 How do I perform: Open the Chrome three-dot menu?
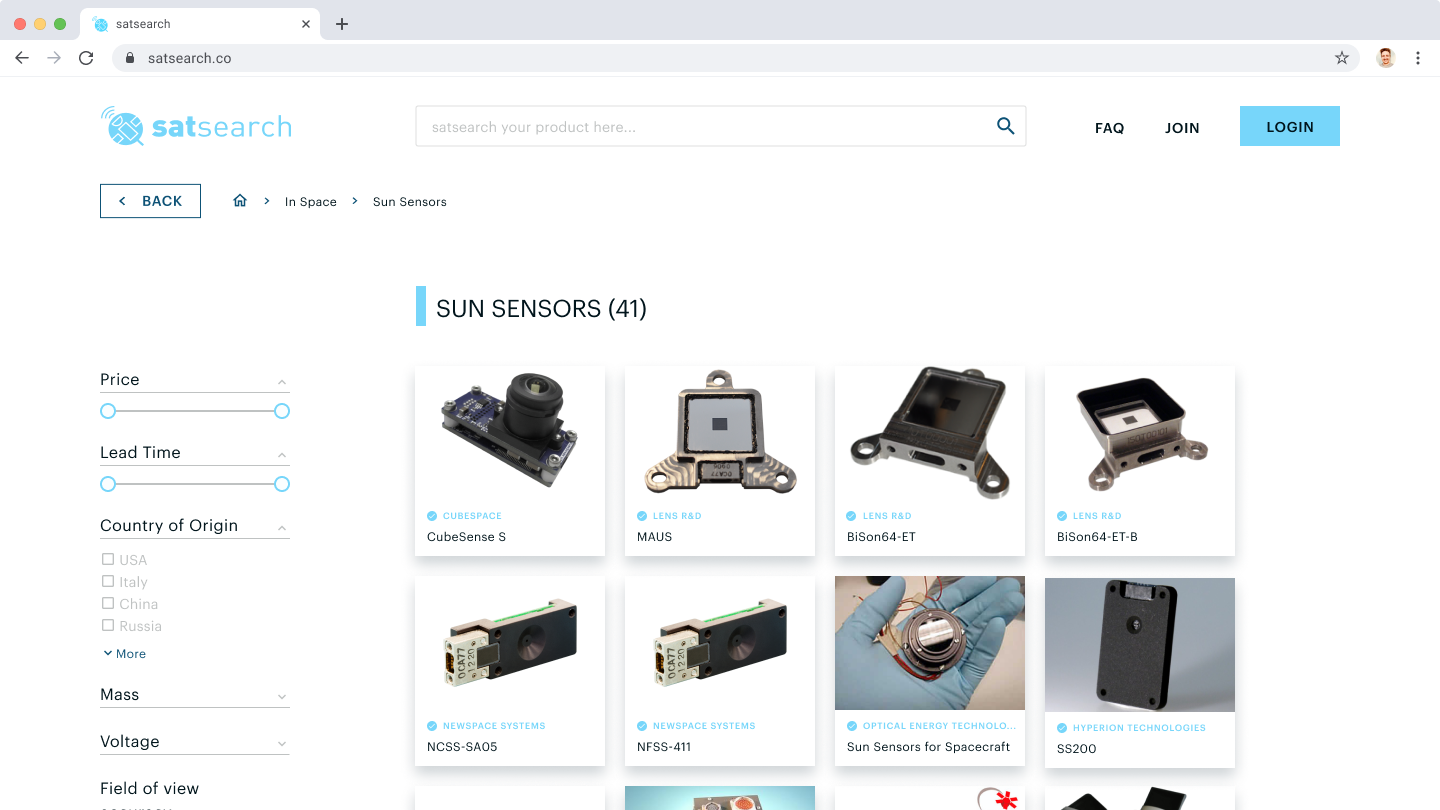tap(1418, 58)
